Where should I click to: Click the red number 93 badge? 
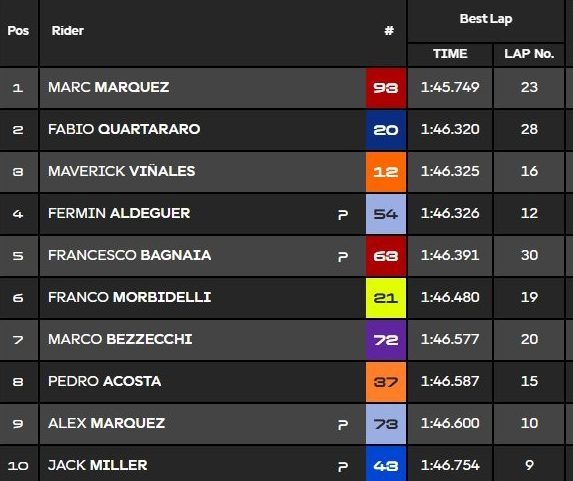386,88
